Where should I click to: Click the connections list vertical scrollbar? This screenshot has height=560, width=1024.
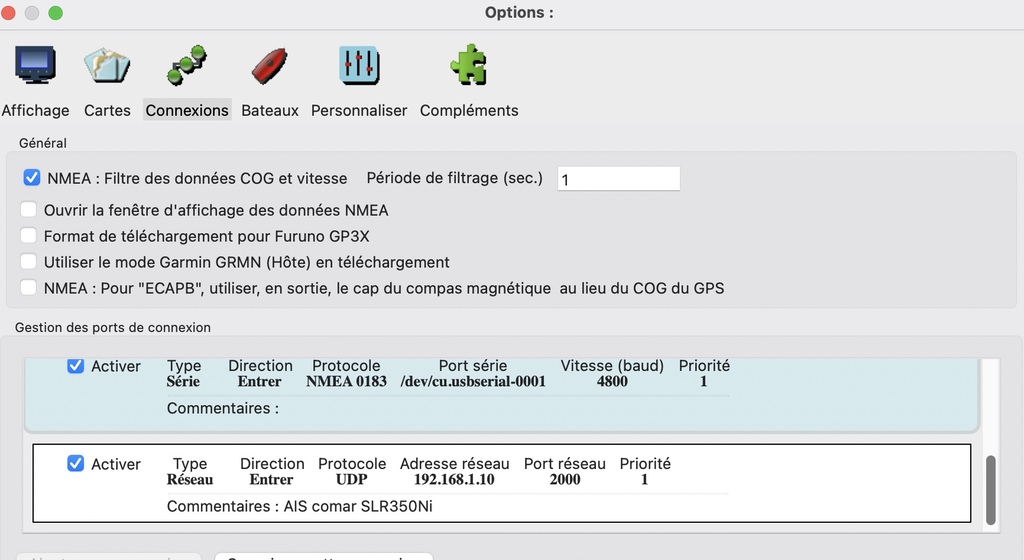click(x=990, y=490)
